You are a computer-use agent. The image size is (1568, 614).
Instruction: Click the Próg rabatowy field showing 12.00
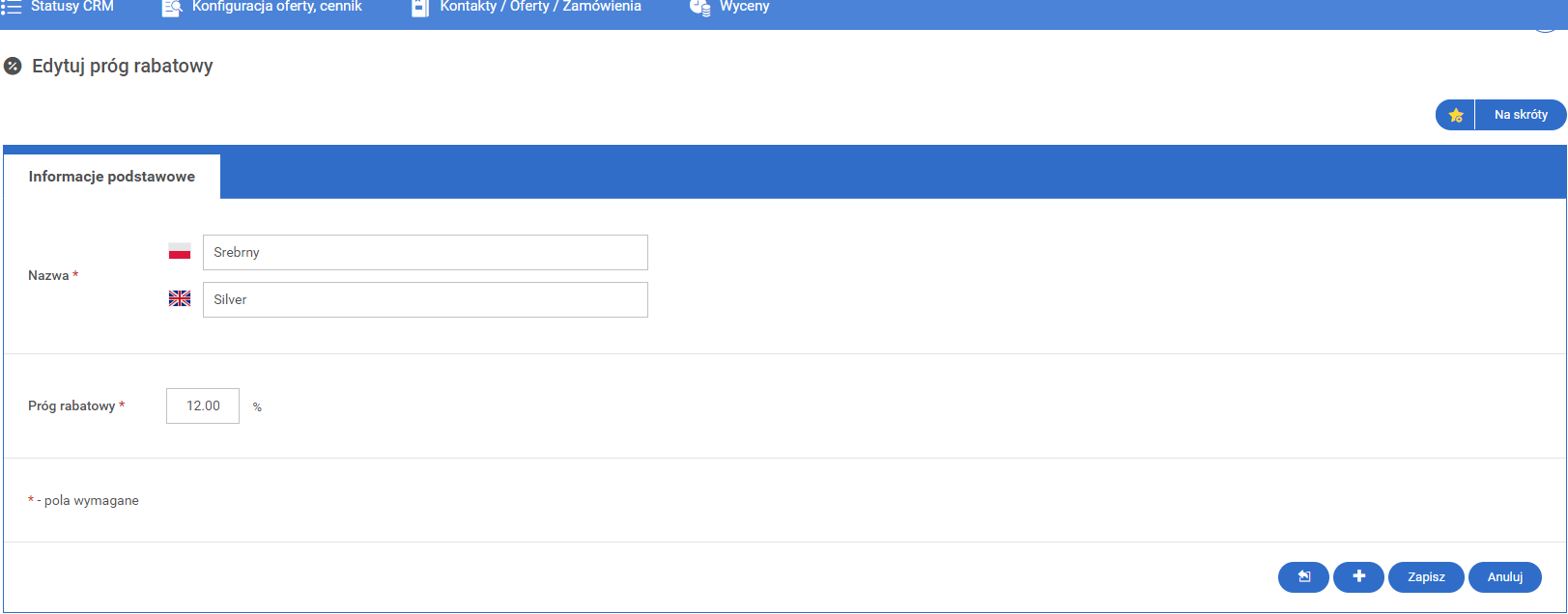[203, 406]
